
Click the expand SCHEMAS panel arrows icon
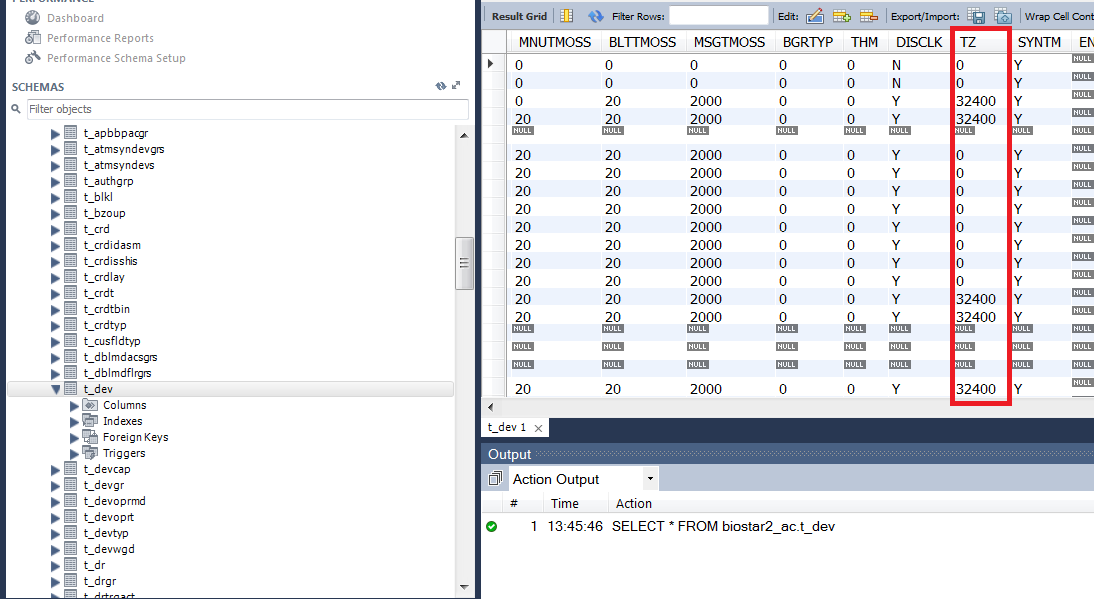tap(456, 87)
